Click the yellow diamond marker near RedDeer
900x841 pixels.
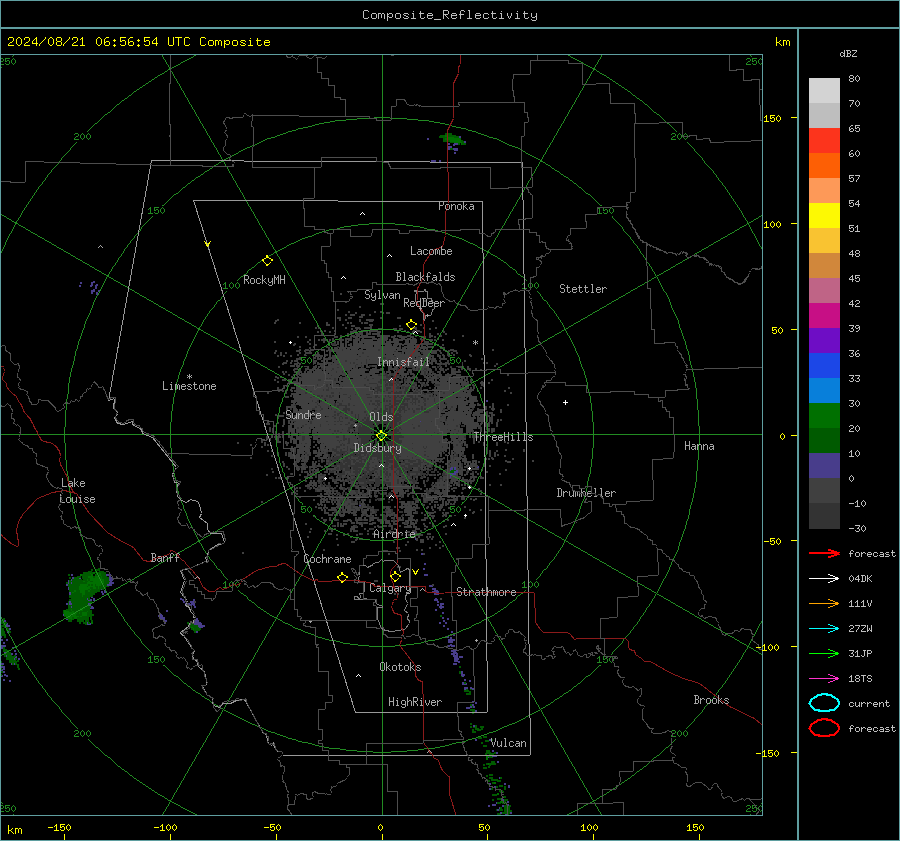click(x=411, y=325)
